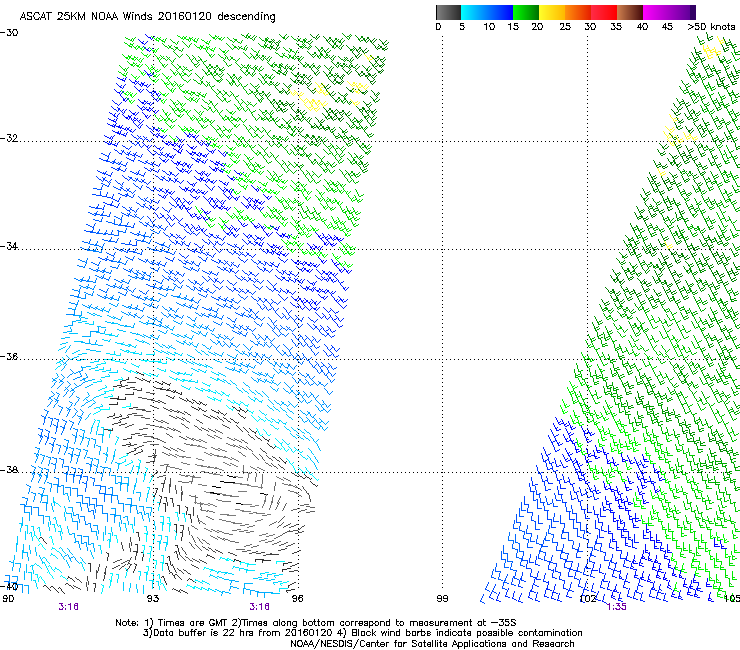Click the NOAA/NESDIS Center credit line
Image resolution: width=740 pixels, height=650 pixels.
point(432,644)
